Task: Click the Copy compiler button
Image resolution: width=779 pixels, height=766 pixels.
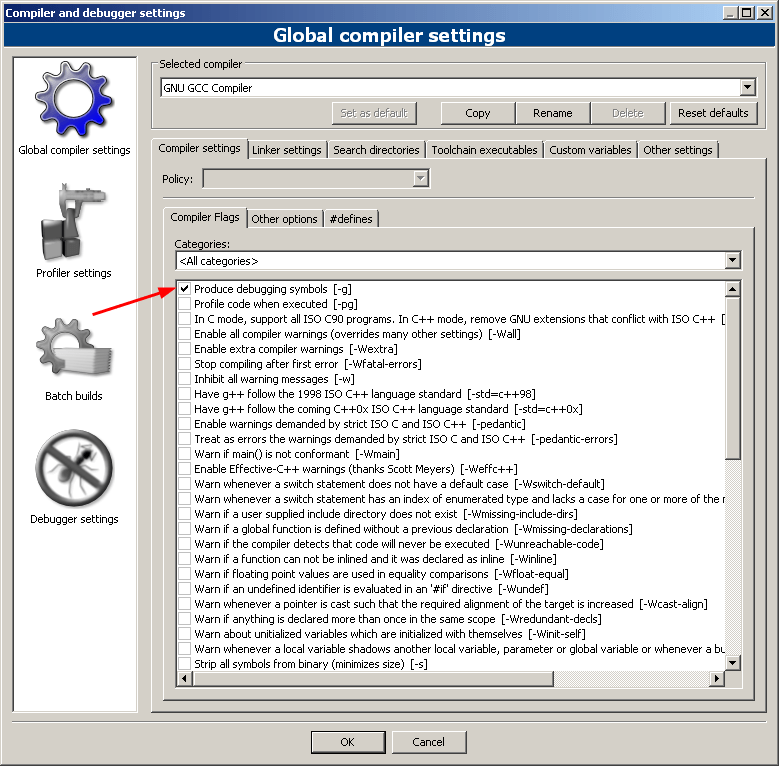Action: [477, 113]
